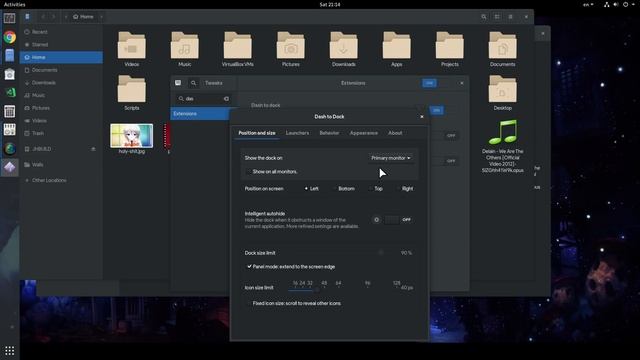The width and height of the screenshot is (640, 360).
Task: Open the en input language menu
Action: click(588, 4)
